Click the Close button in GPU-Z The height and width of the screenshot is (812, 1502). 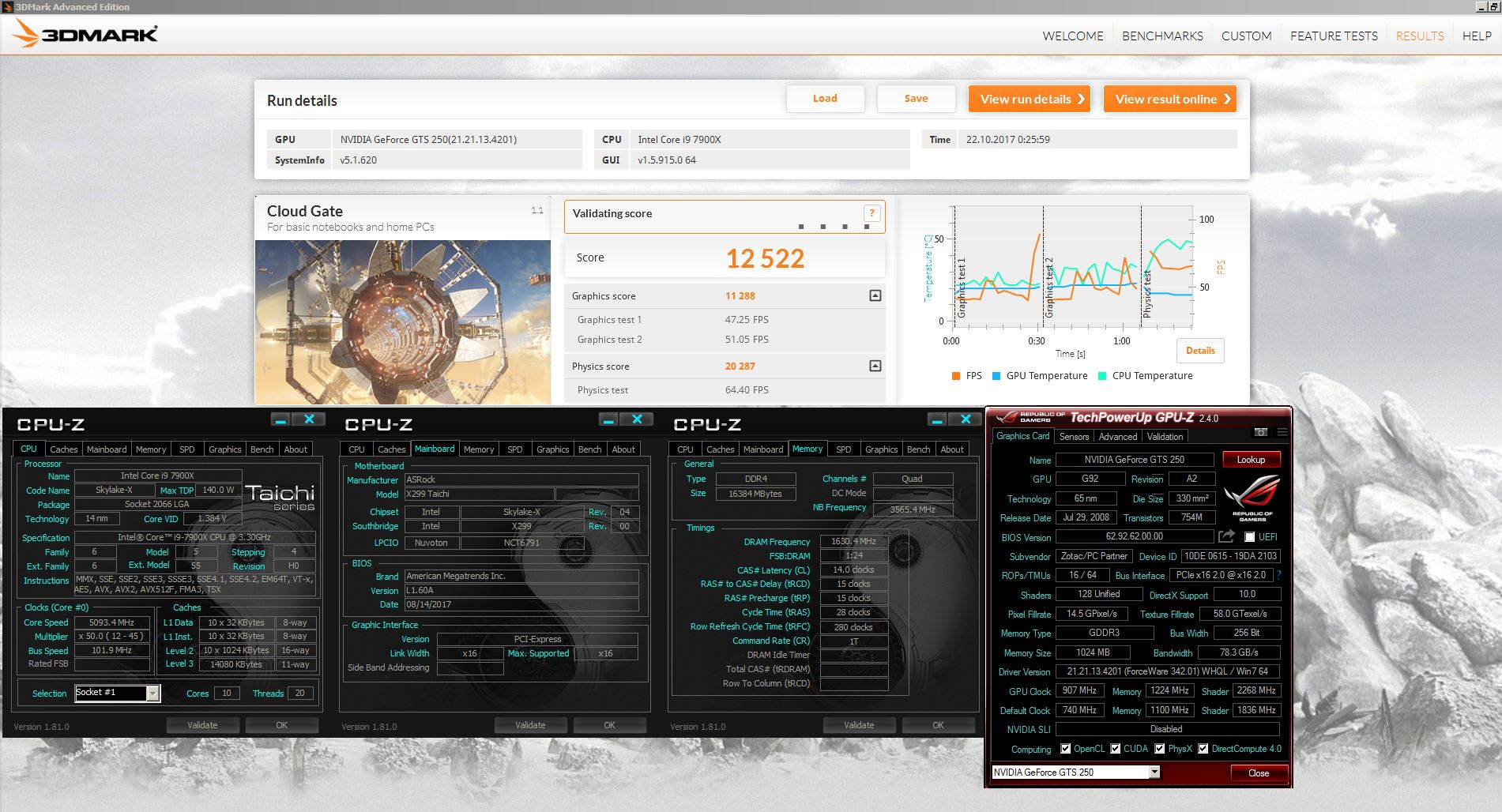coord(1259,773)
